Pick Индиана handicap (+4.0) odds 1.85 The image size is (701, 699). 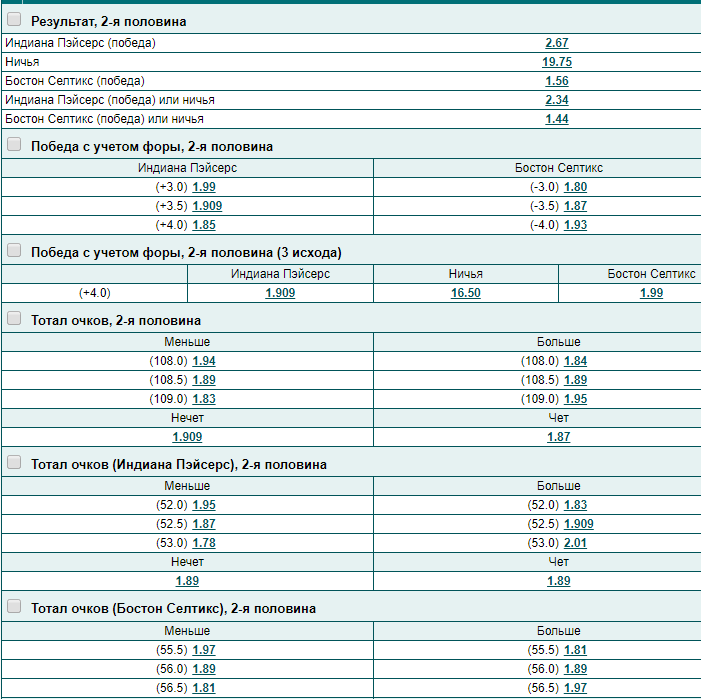tap(204, 225)
